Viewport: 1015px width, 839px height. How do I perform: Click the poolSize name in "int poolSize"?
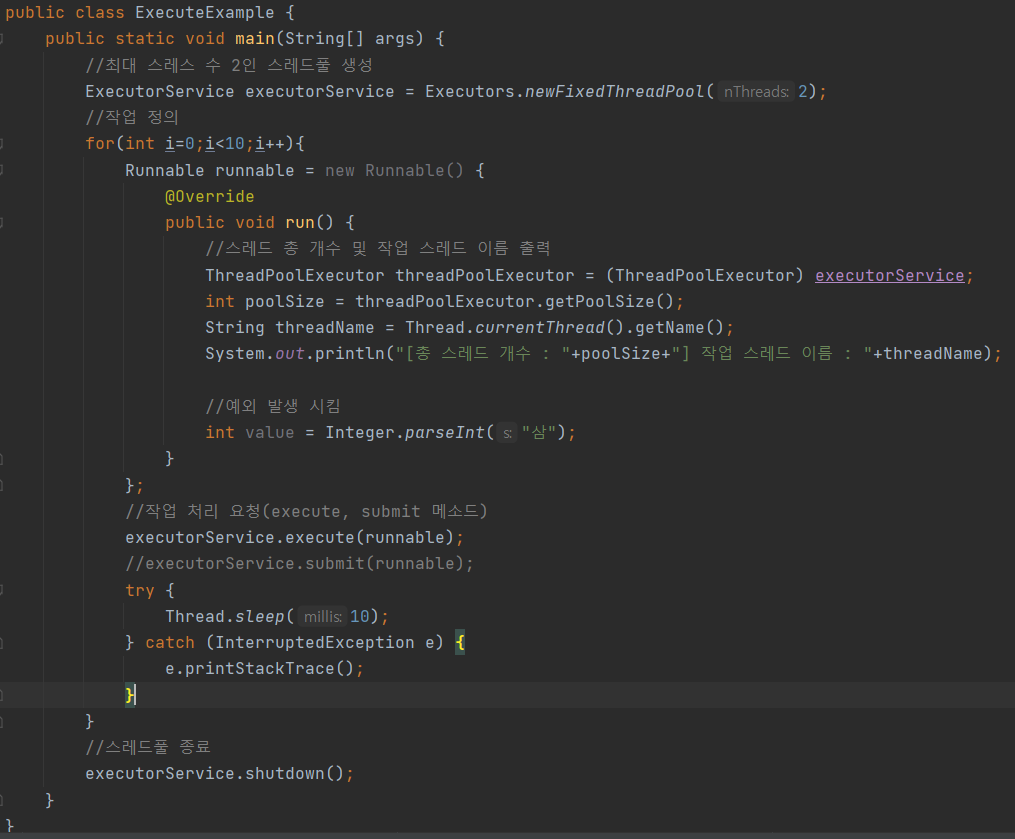pyautogui.click(x=285, y=301)
